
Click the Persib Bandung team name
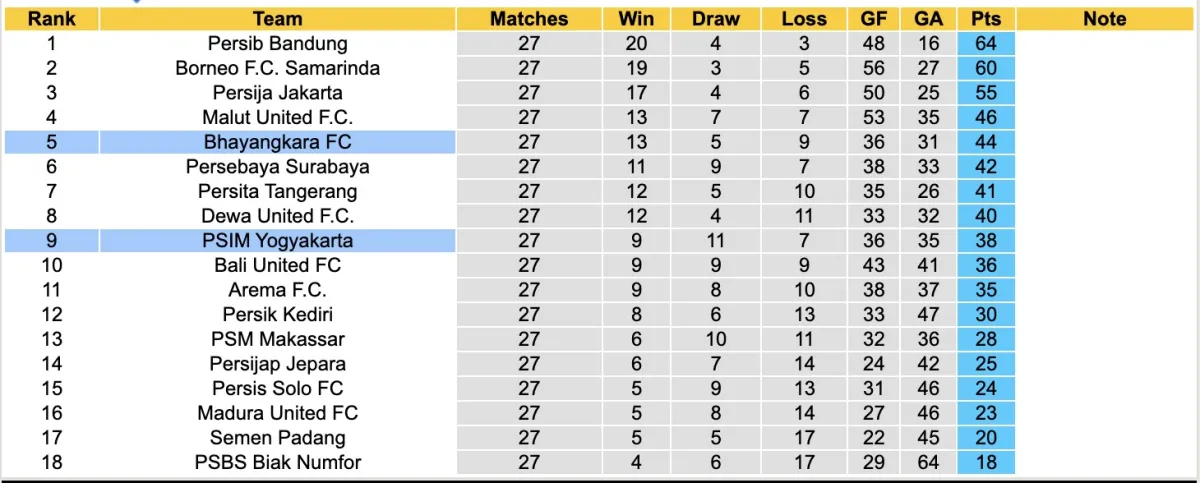pos(278,43)
